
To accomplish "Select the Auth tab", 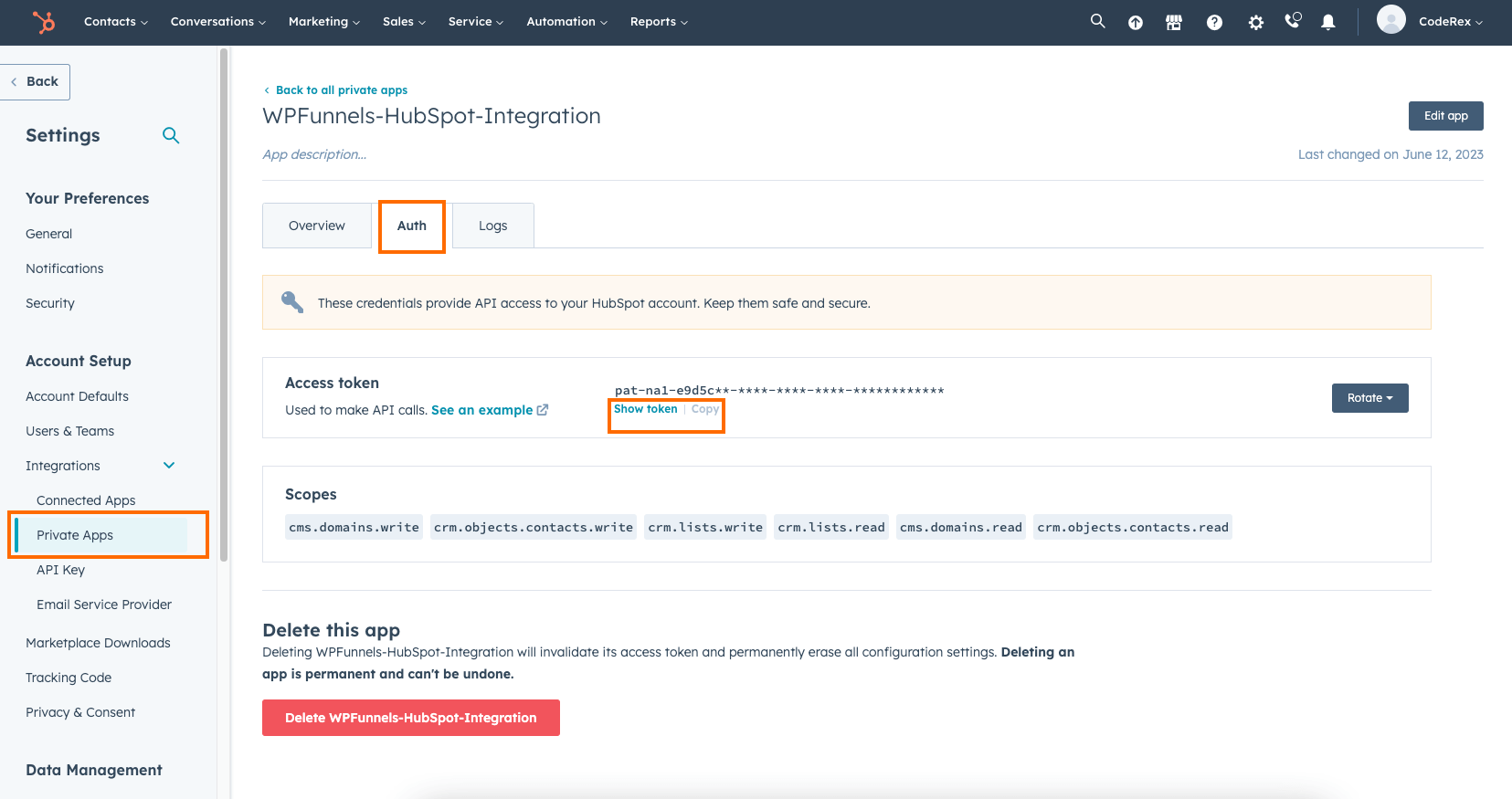I will pyautogui.click(x=412, y=226).
